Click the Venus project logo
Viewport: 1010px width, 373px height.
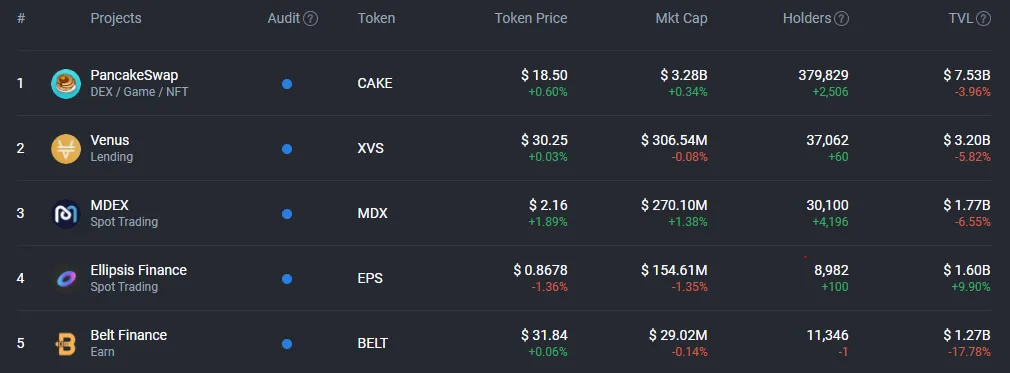tap(66, 149)
